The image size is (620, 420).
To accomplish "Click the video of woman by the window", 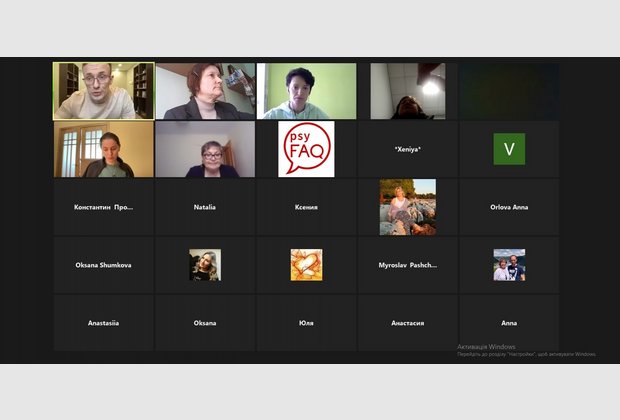I will tap(103, 149).
